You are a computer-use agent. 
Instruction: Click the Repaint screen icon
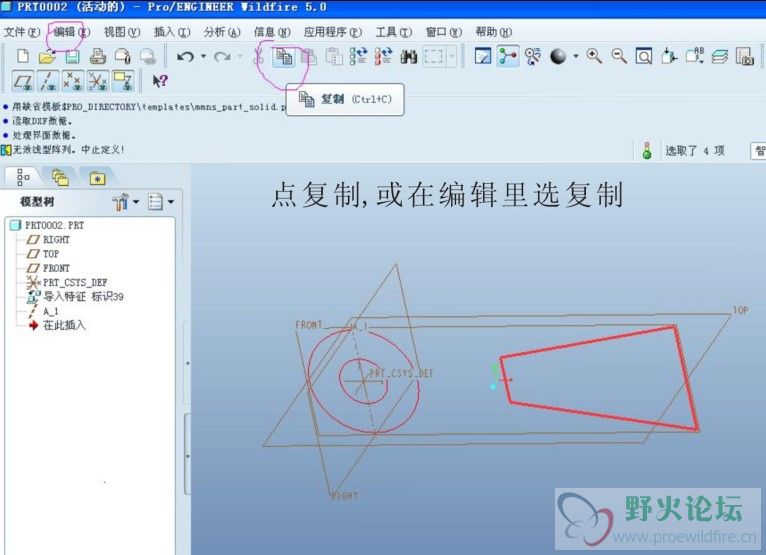(483, 57)
